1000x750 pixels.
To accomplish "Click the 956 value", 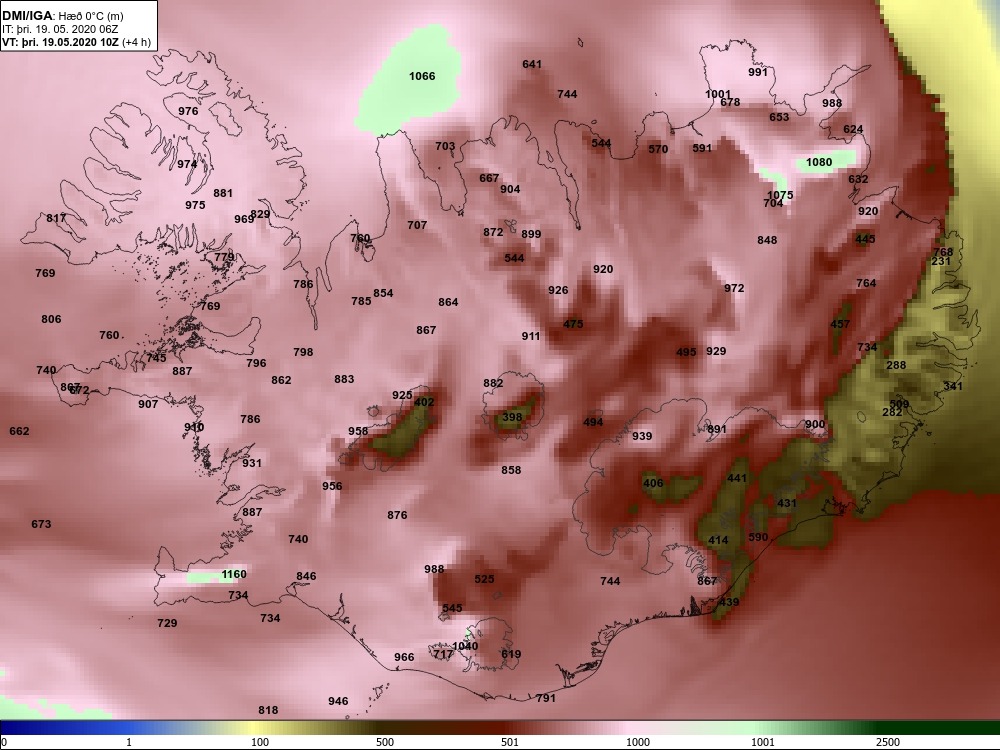I will [332, 485].
